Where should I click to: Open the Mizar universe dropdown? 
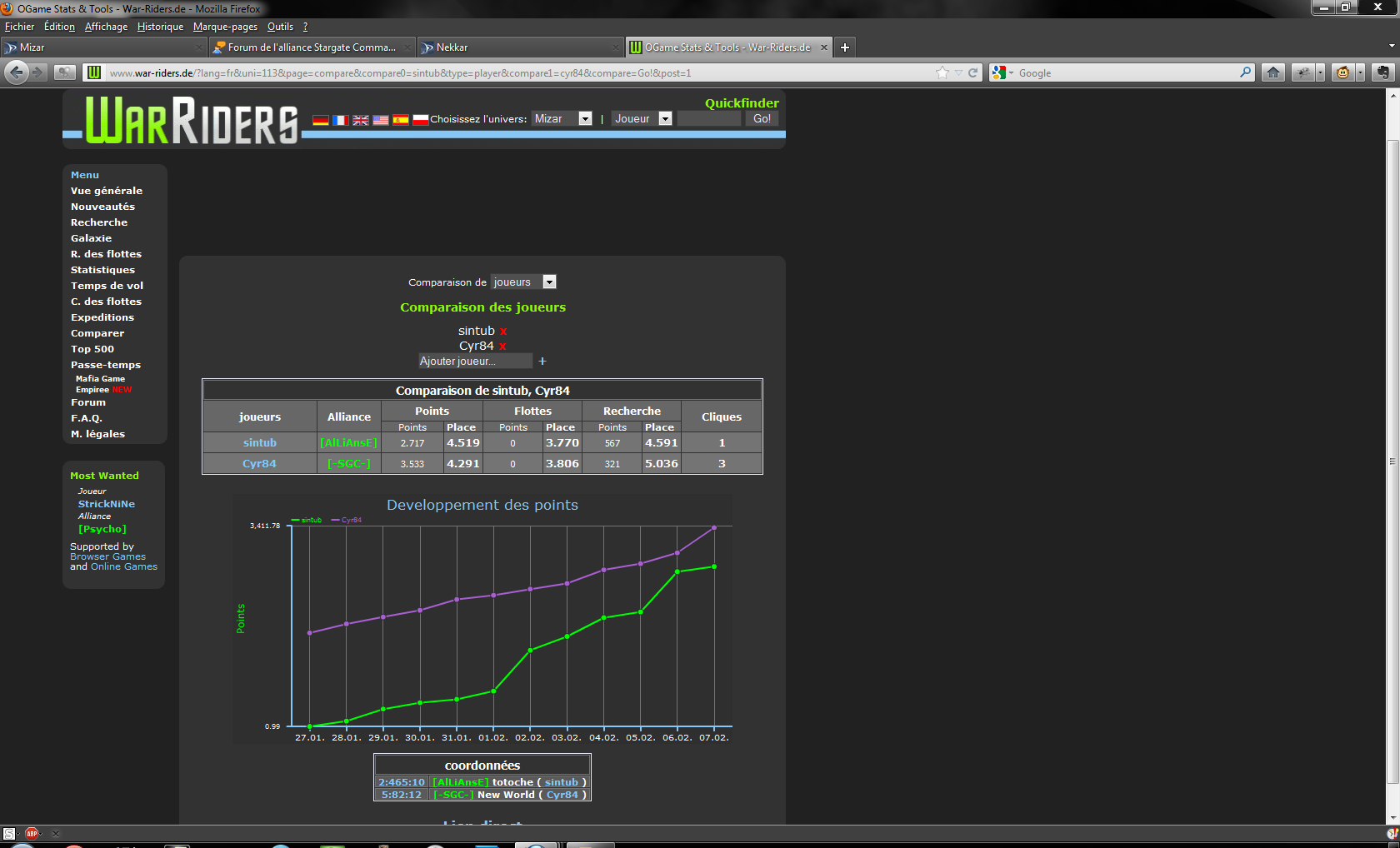562,118
